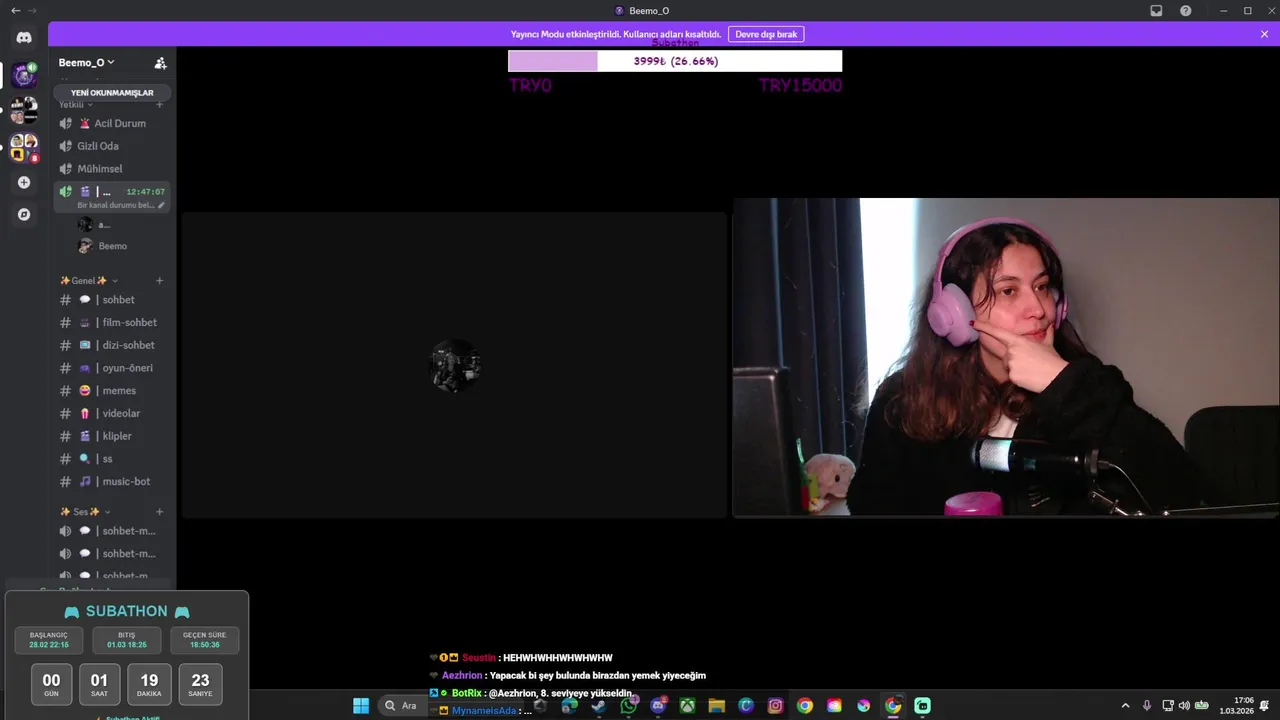Go back with the title bar arrow
The height and width of the screenshot is (720, 1280).
15,11
